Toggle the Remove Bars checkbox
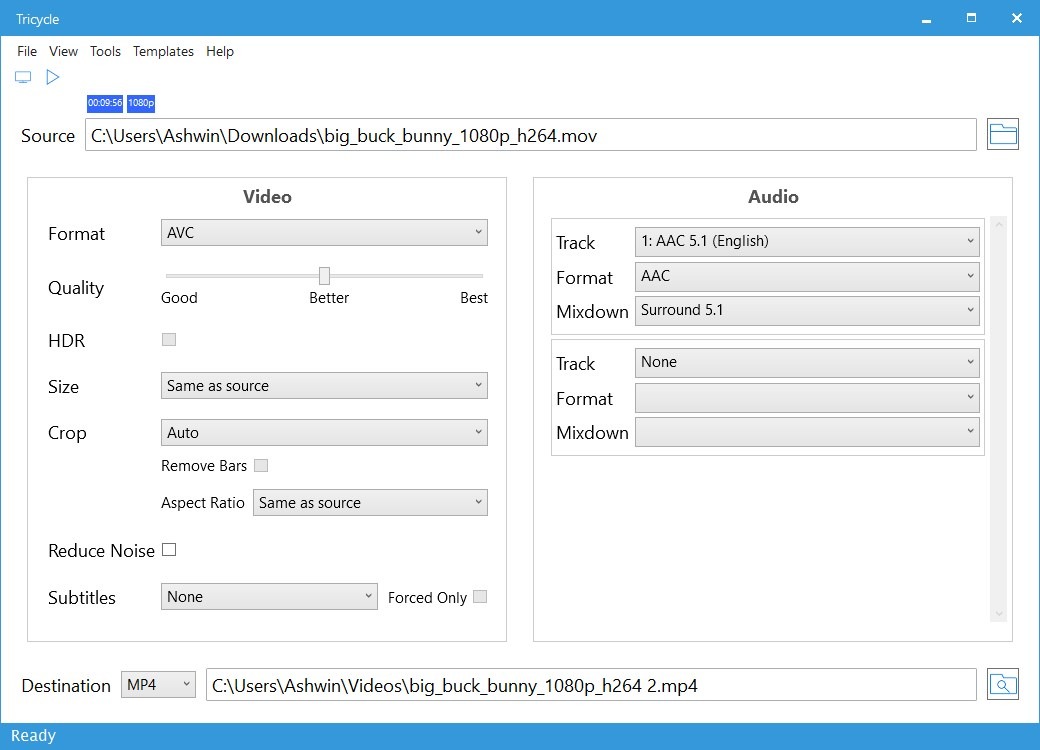Image resolution: width=1040 pixels, height=750 pixels. point(261,465)
